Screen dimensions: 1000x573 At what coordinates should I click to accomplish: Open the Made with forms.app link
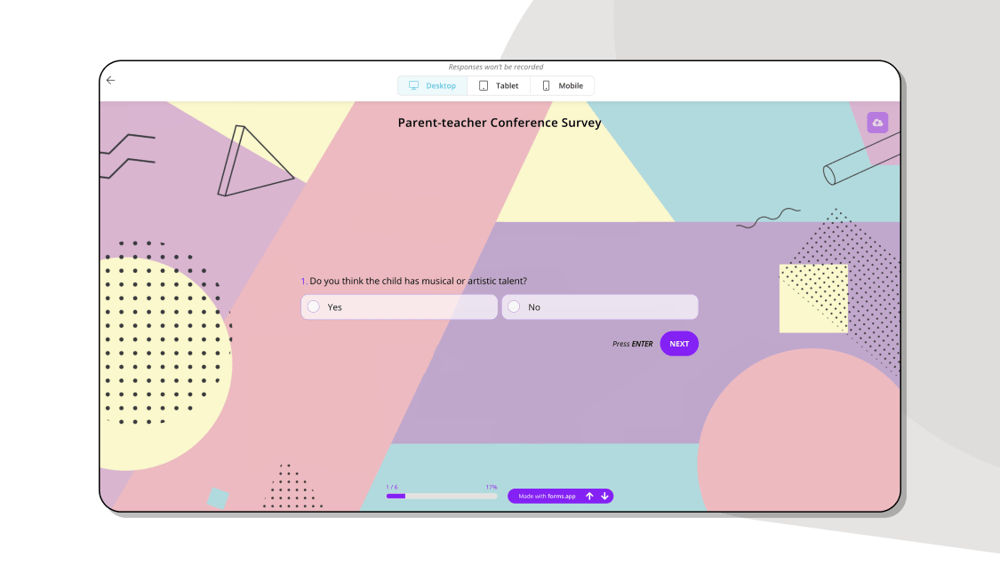[x=547, y=496]
